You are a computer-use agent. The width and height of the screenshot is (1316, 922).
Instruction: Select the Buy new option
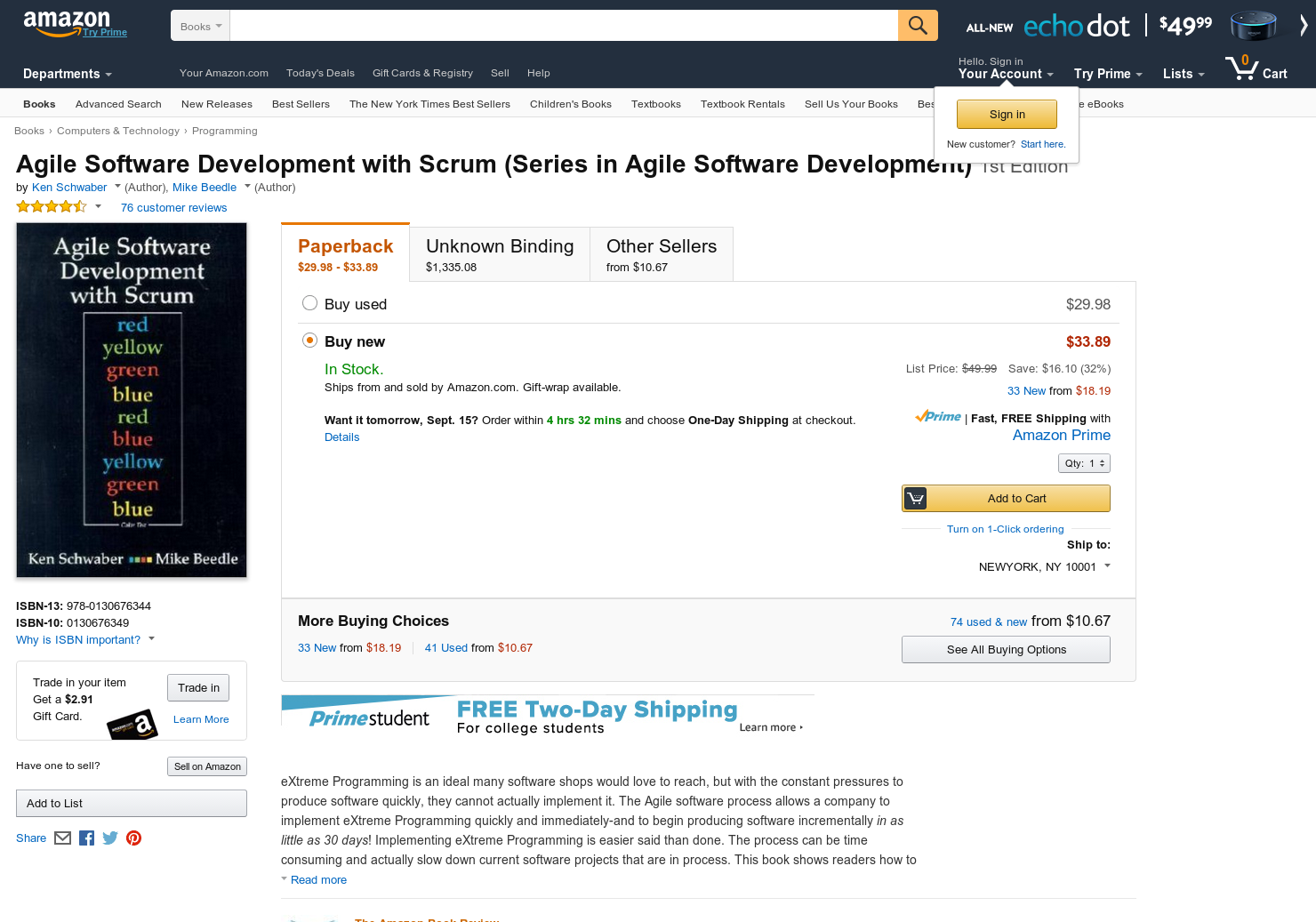pos(309,340)
